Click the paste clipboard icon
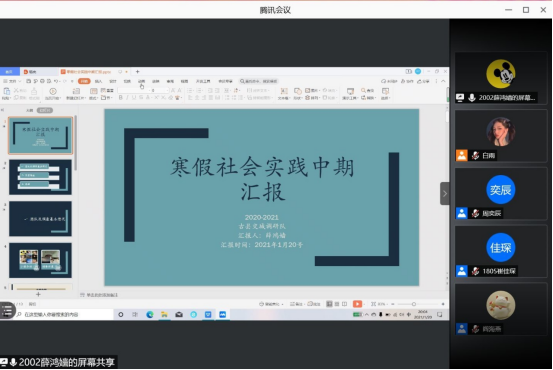Screen dimensions: 553x370 click(x=6, y=93)
